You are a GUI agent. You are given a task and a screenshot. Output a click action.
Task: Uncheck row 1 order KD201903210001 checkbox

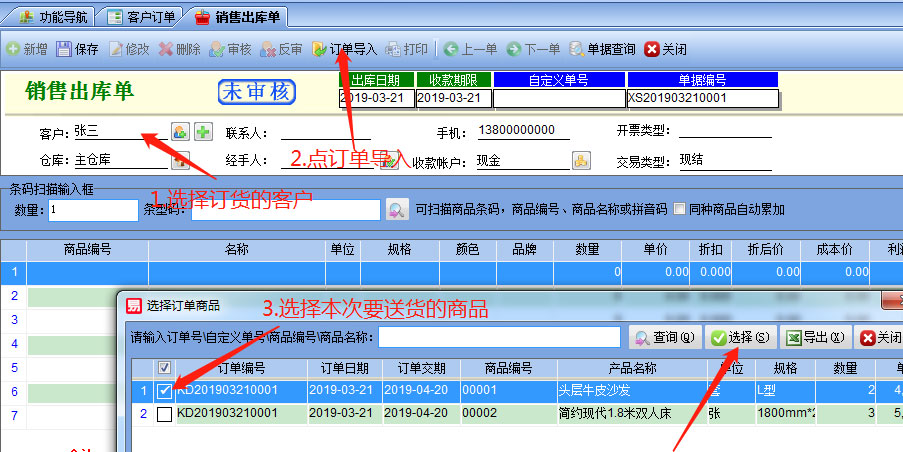point(164,390)
